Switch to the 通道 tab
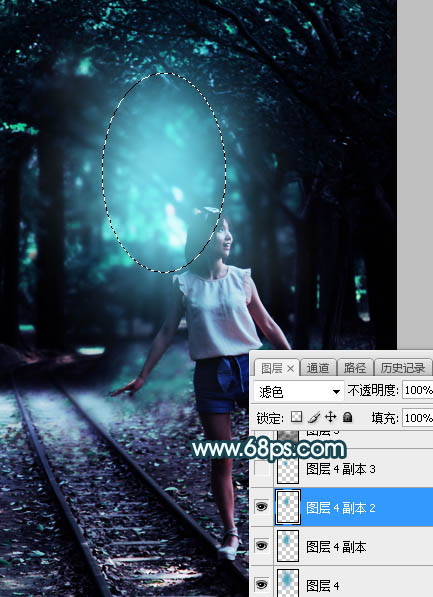The height and width of the screenshot is (597, 433). click(x=318, y=368)
